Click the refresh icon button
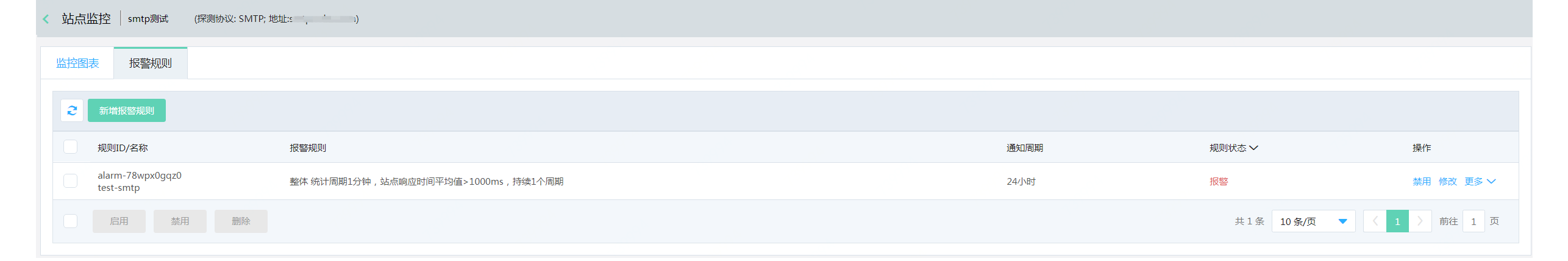Viewport: 1568px width, 261px height. 72,110
